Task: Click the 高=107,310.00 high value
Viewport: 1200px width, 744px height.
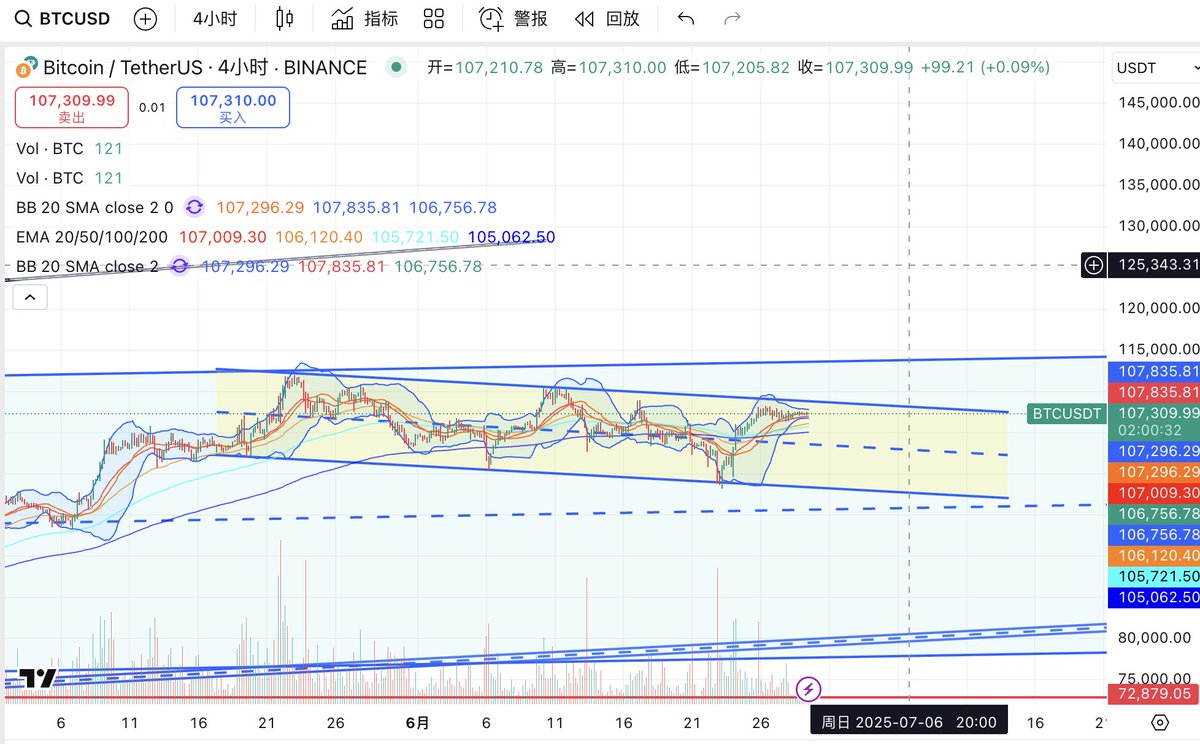Action: coord(608,68)
